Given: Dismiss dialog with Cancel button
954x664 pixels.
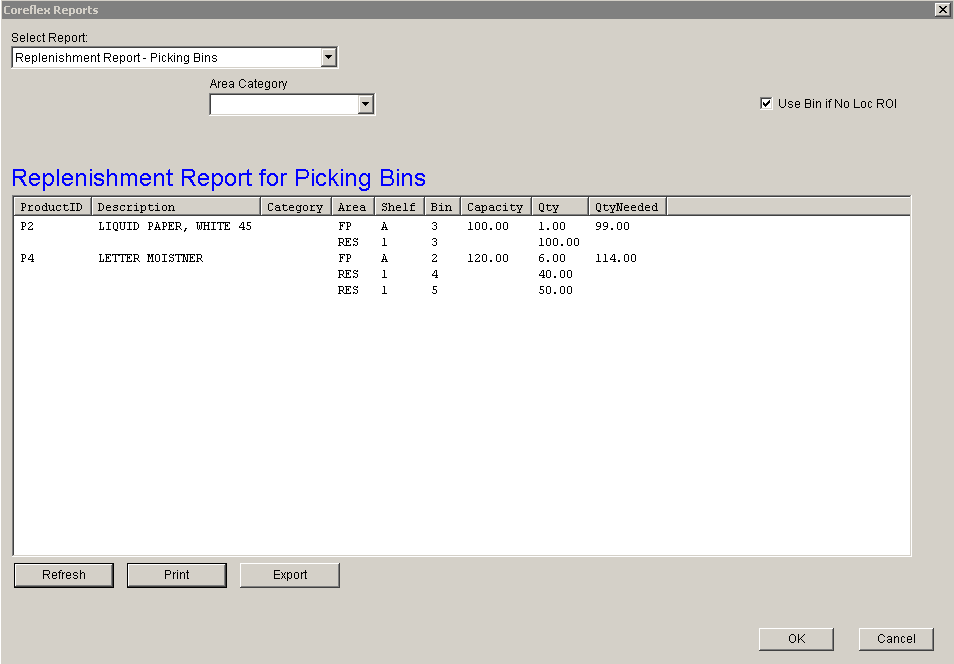Looking at the screenshot, I should pyautogui.click(x=896, y=638).
